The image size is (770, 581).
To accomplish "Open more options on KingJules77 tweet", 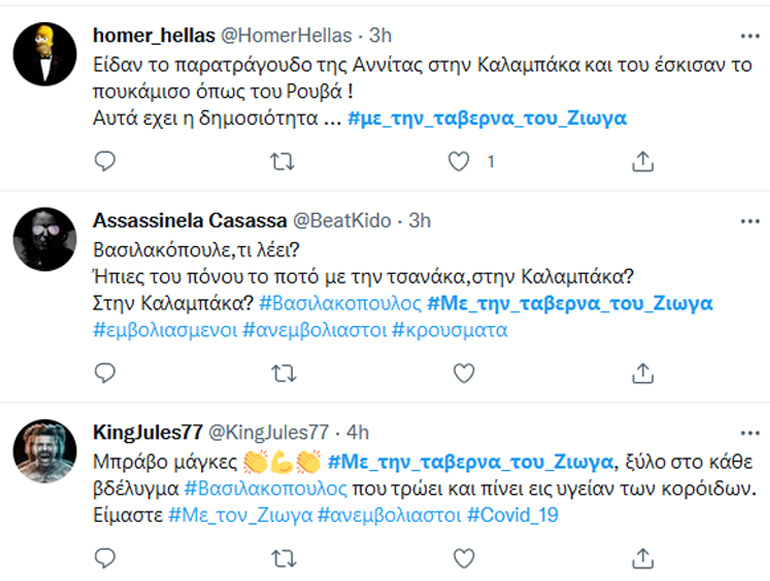I will 749,432.
